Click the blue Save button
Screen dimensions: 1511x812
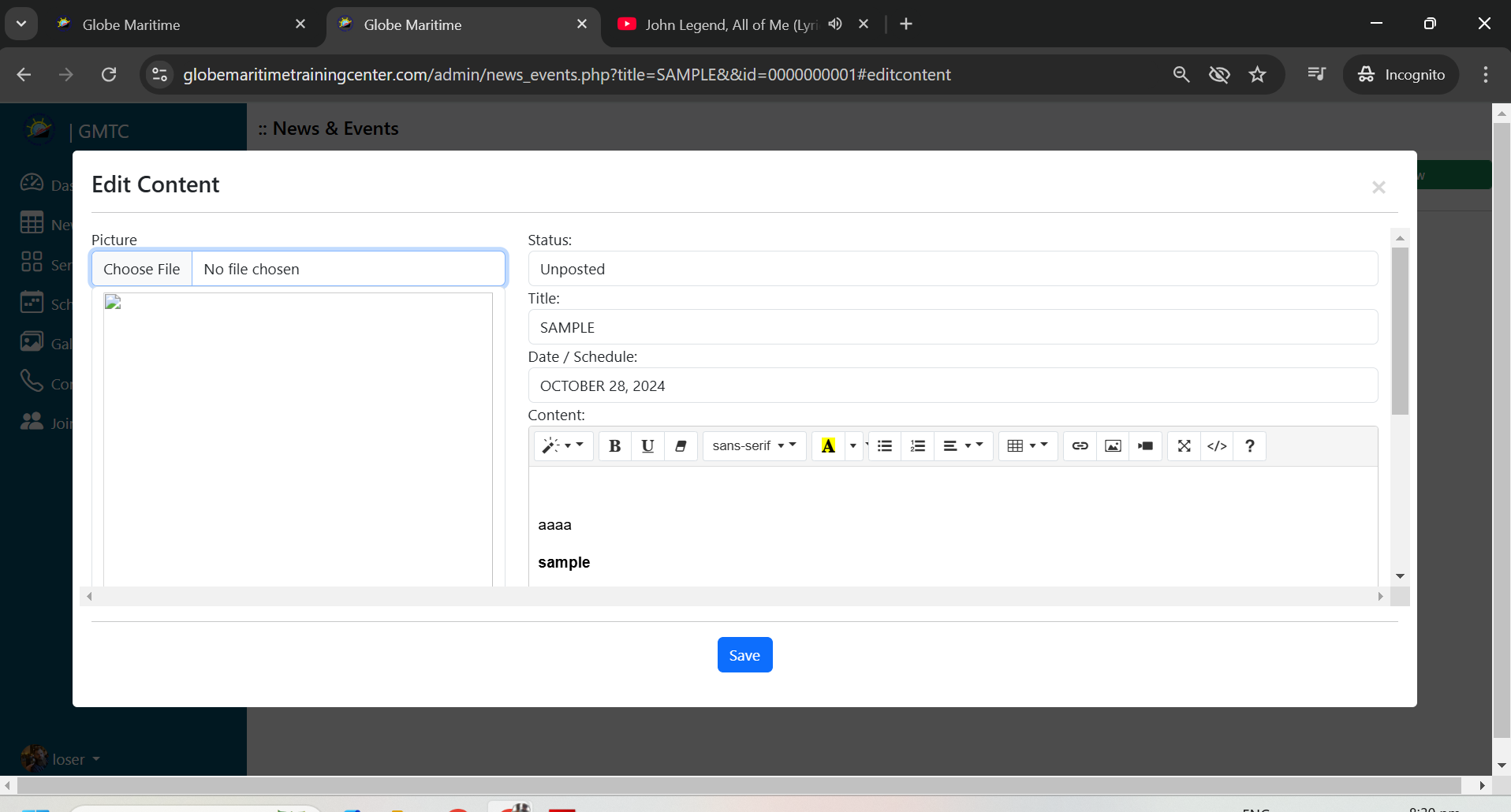[744, 655]
